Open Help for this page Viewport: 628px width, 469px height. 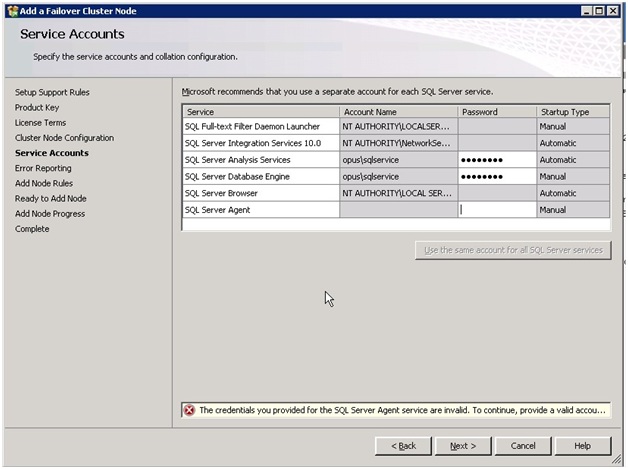coord(583,446)
